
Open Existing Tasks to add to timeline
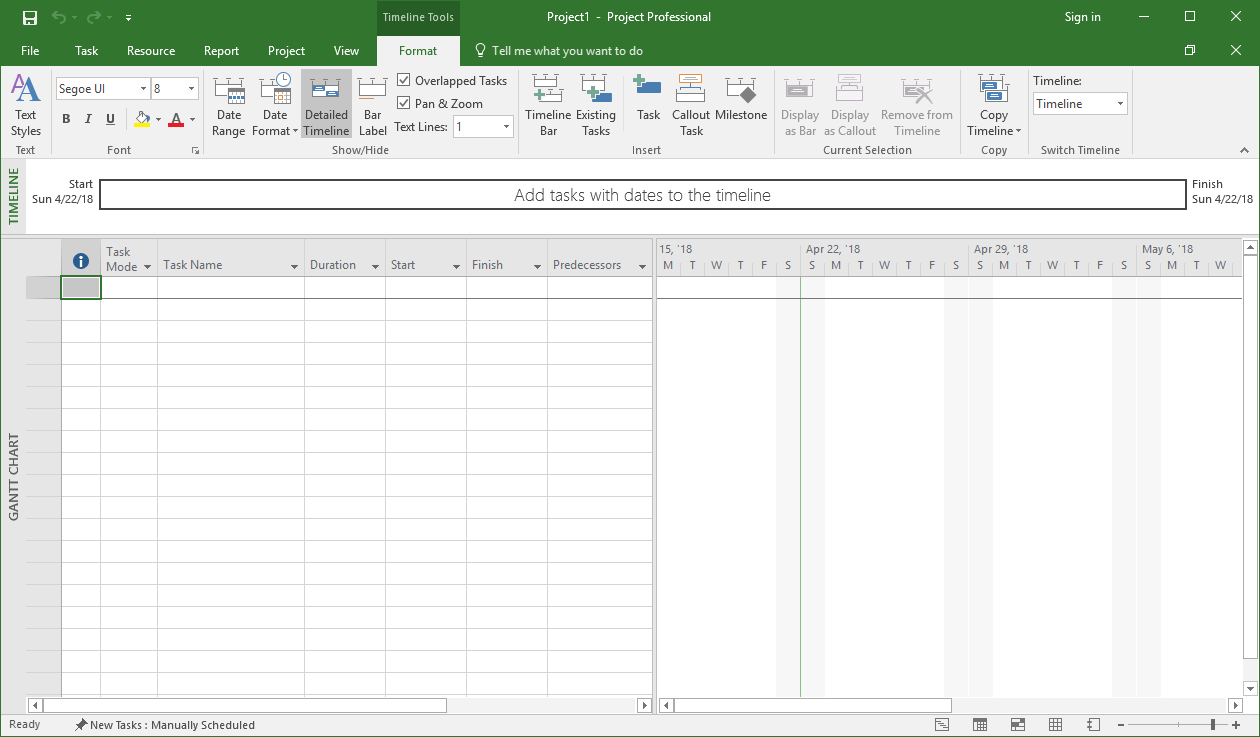596,104
